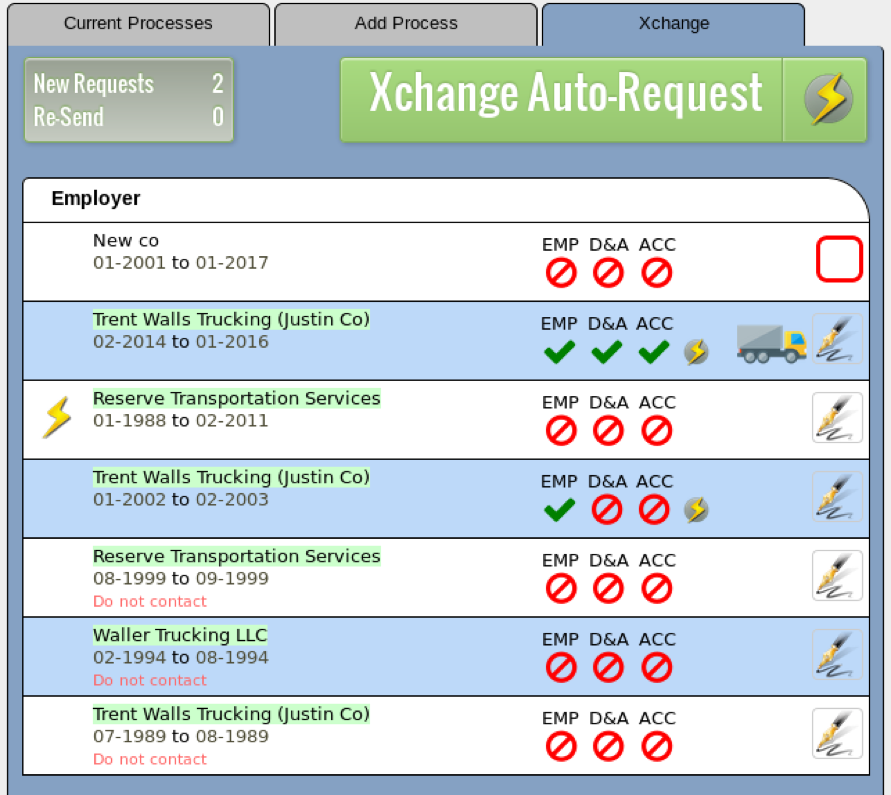Click gray lightning icon in 02-2014 Trent Walls row
Screen dimensions: 891x795
pos(696,352)
